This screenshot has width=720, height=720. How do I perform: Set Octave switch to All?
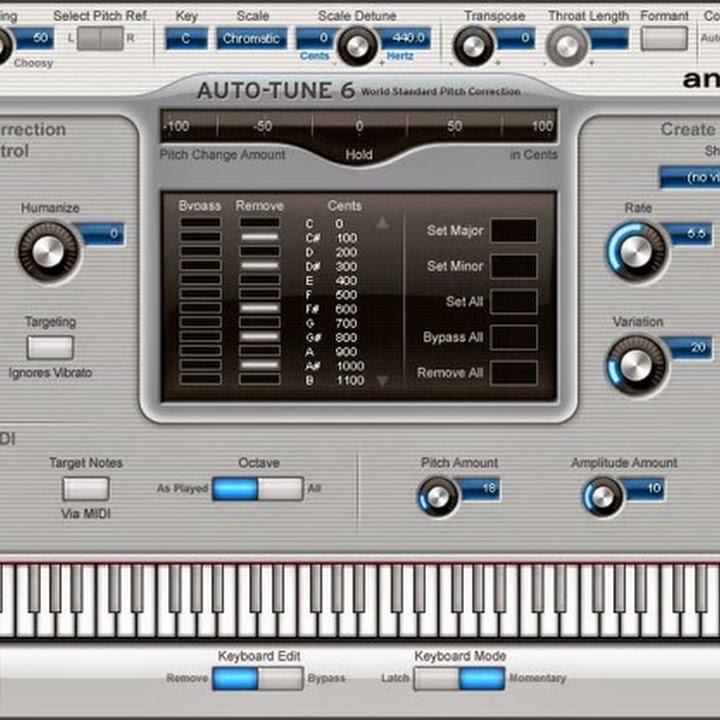tap(280, 489)
